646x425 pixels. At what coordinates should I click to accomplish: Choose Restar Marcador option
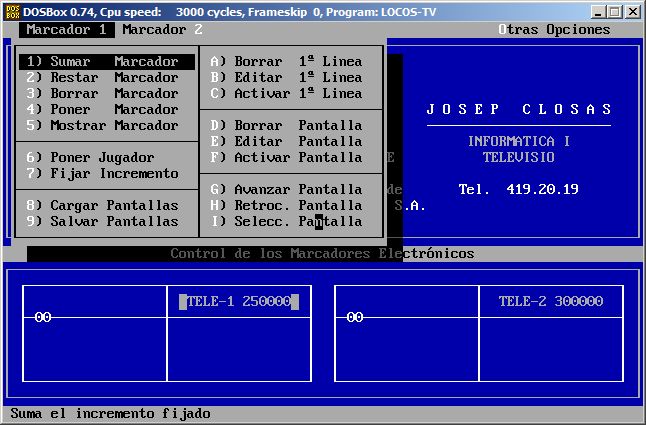pyautogui.click(x=102, y=78)
